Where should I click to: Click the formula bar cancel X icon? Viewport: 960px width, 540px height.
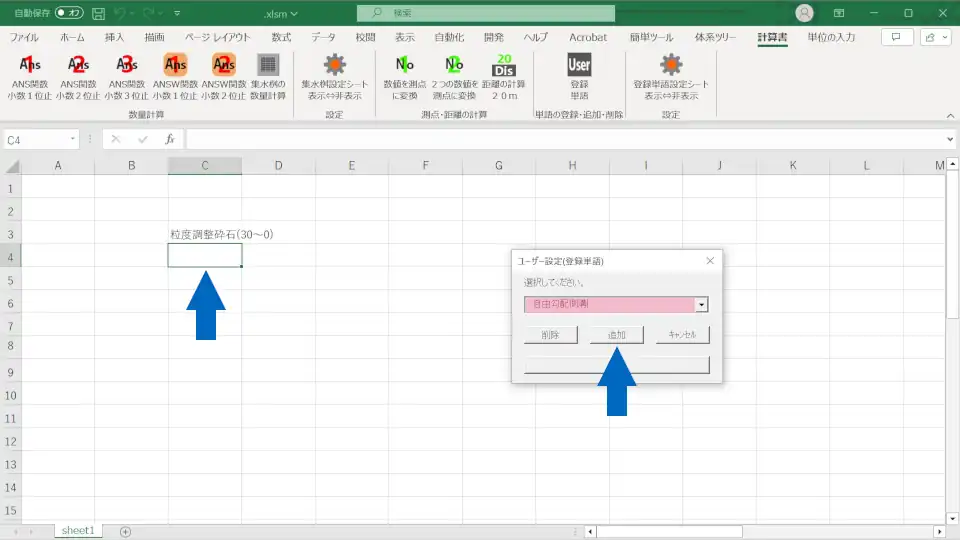115,140
